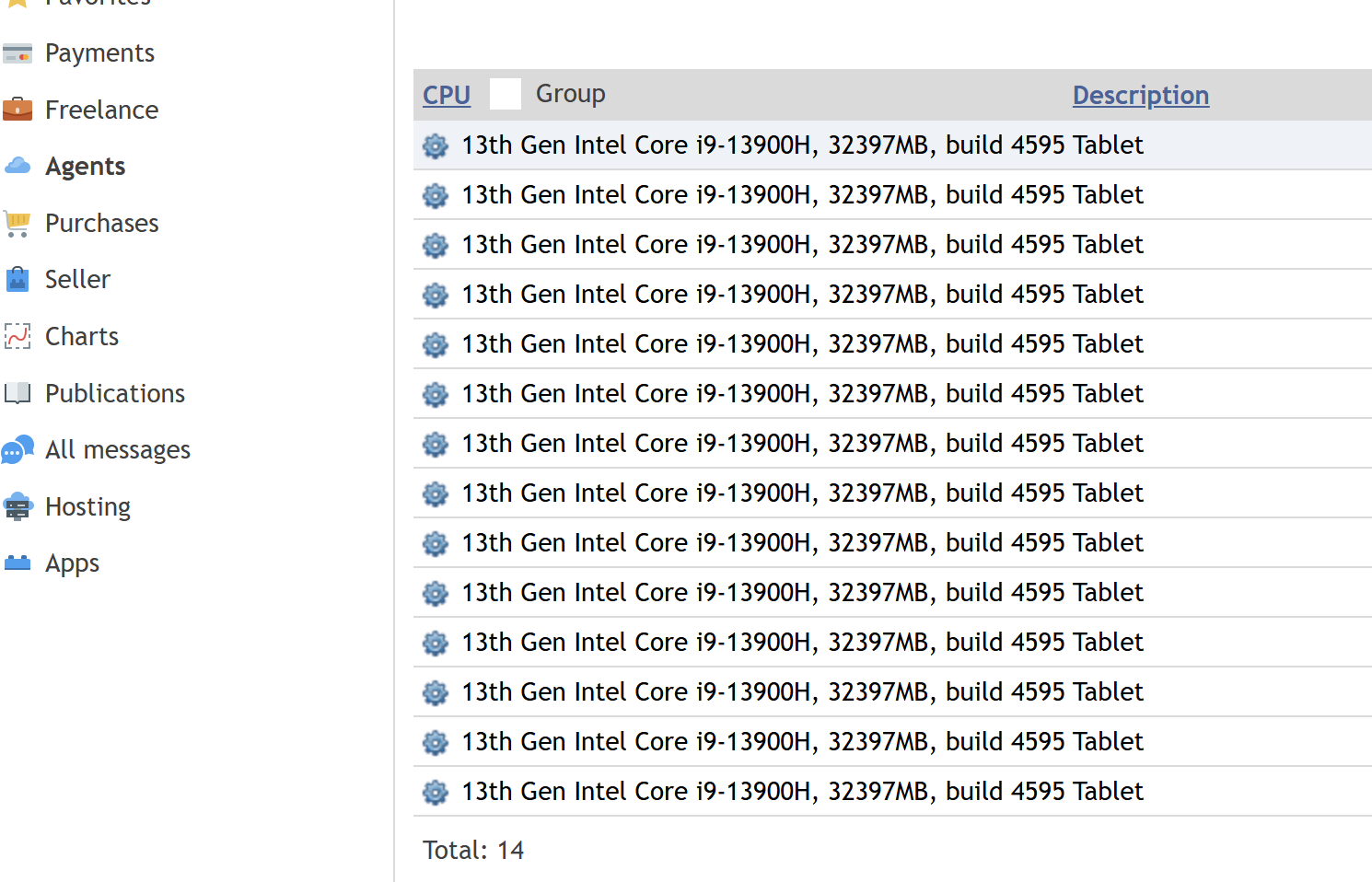The width and height of the screenshot is (1372, 882).
Task: Click the Hosting server cloud icon
Action: tap(17, 506)
